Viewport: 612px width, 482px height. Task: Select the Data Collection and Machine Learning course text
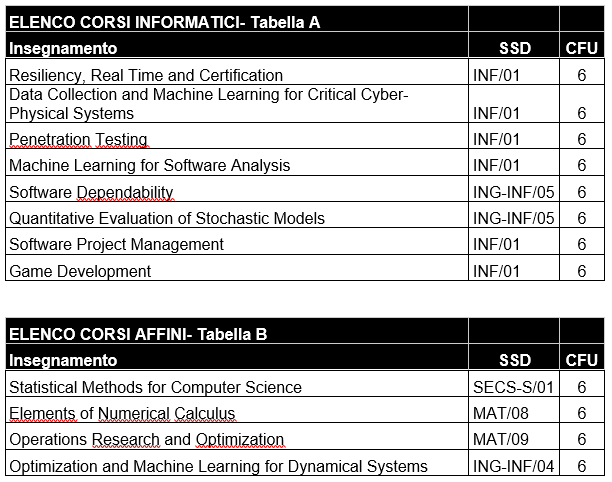208,104
